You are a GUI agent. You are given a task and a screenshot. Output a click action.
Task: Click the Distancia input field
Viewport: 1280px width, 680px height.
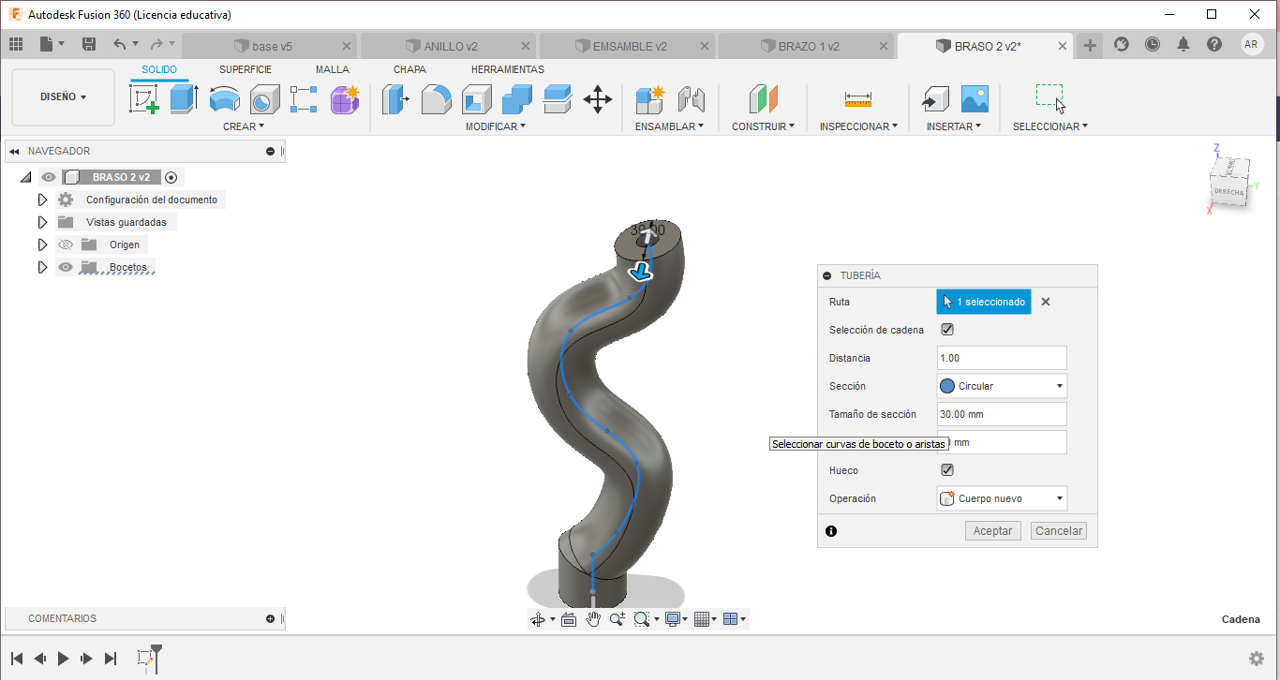1002,358
